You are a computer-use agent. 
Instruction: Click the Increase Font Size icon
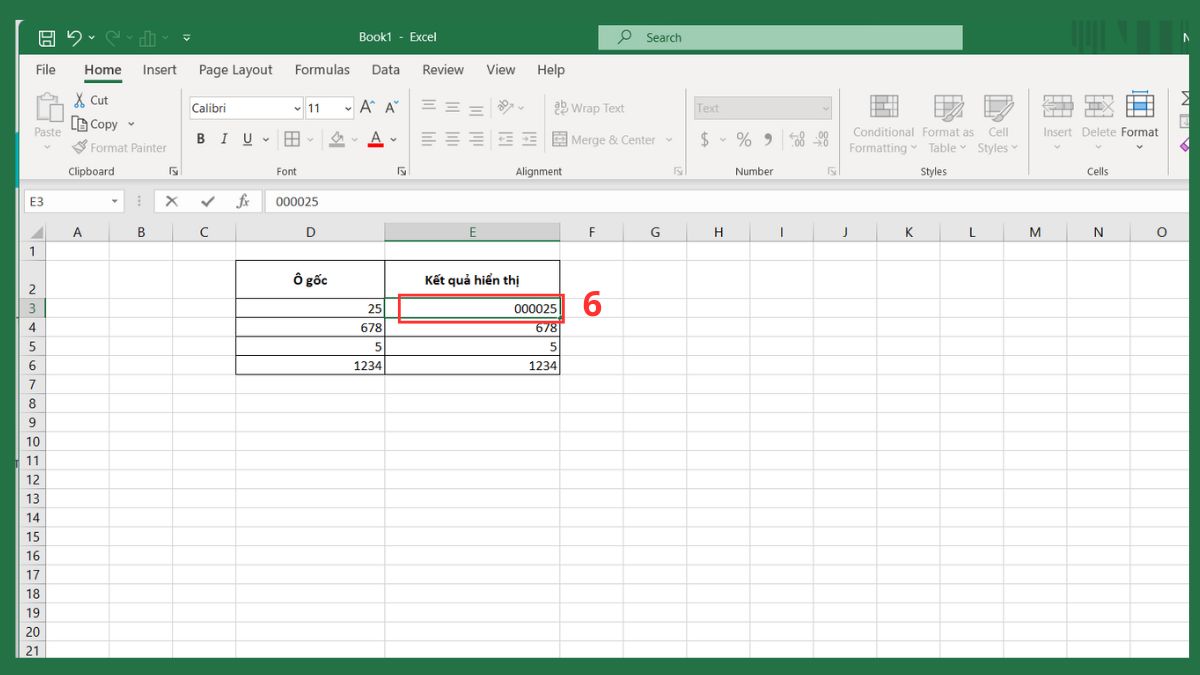367,108
